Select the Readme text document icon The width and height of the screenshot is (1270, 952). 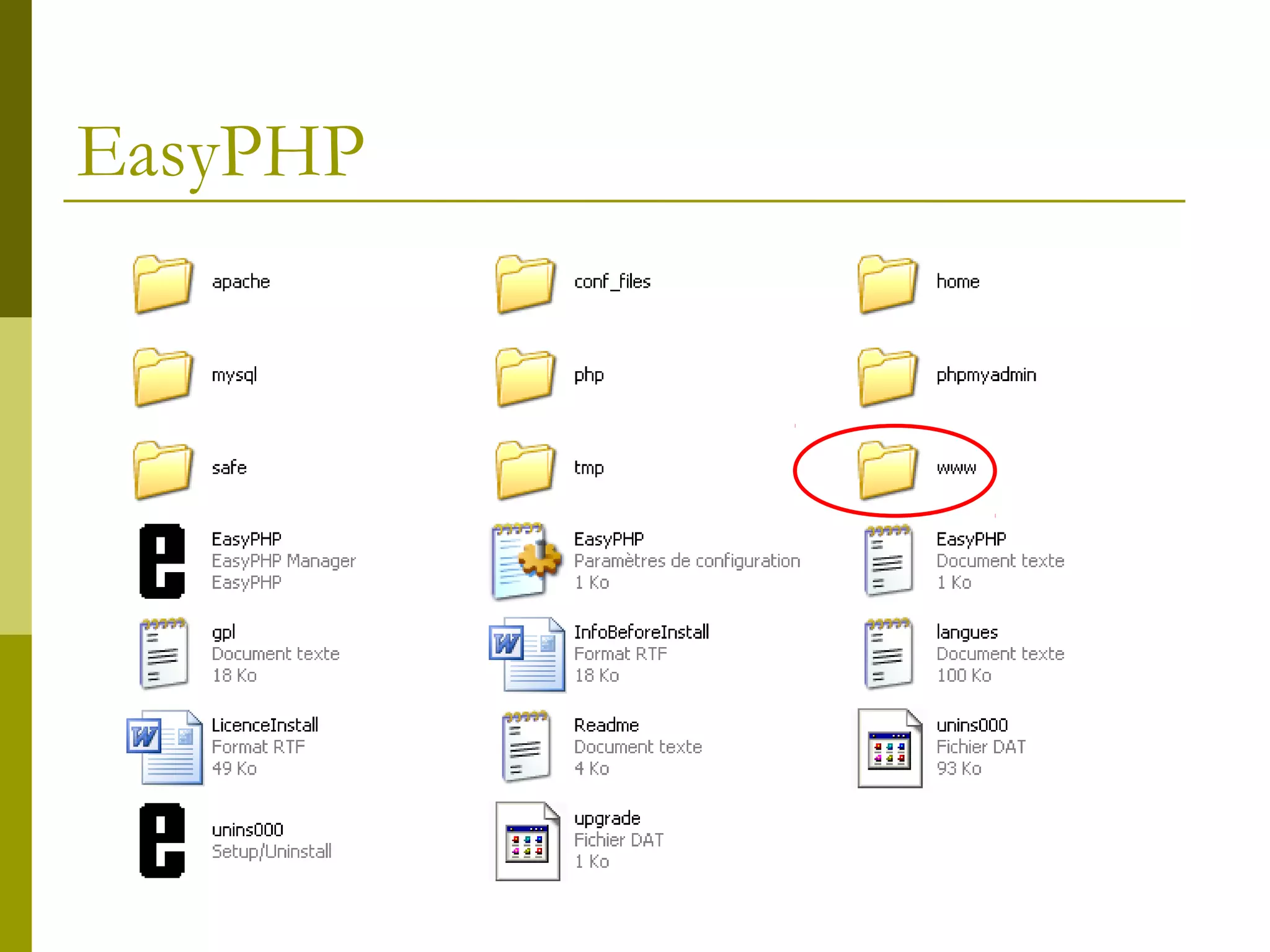point(526,746)
